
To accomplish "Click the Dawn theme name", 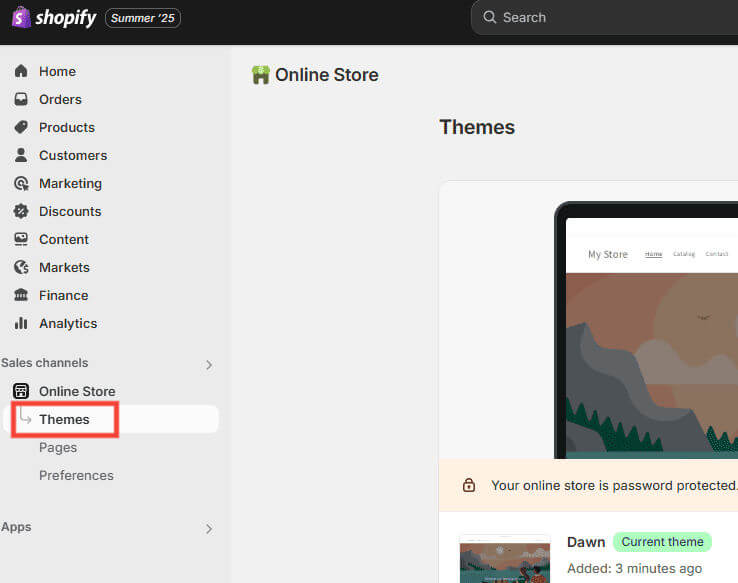I will pos(586,542).
